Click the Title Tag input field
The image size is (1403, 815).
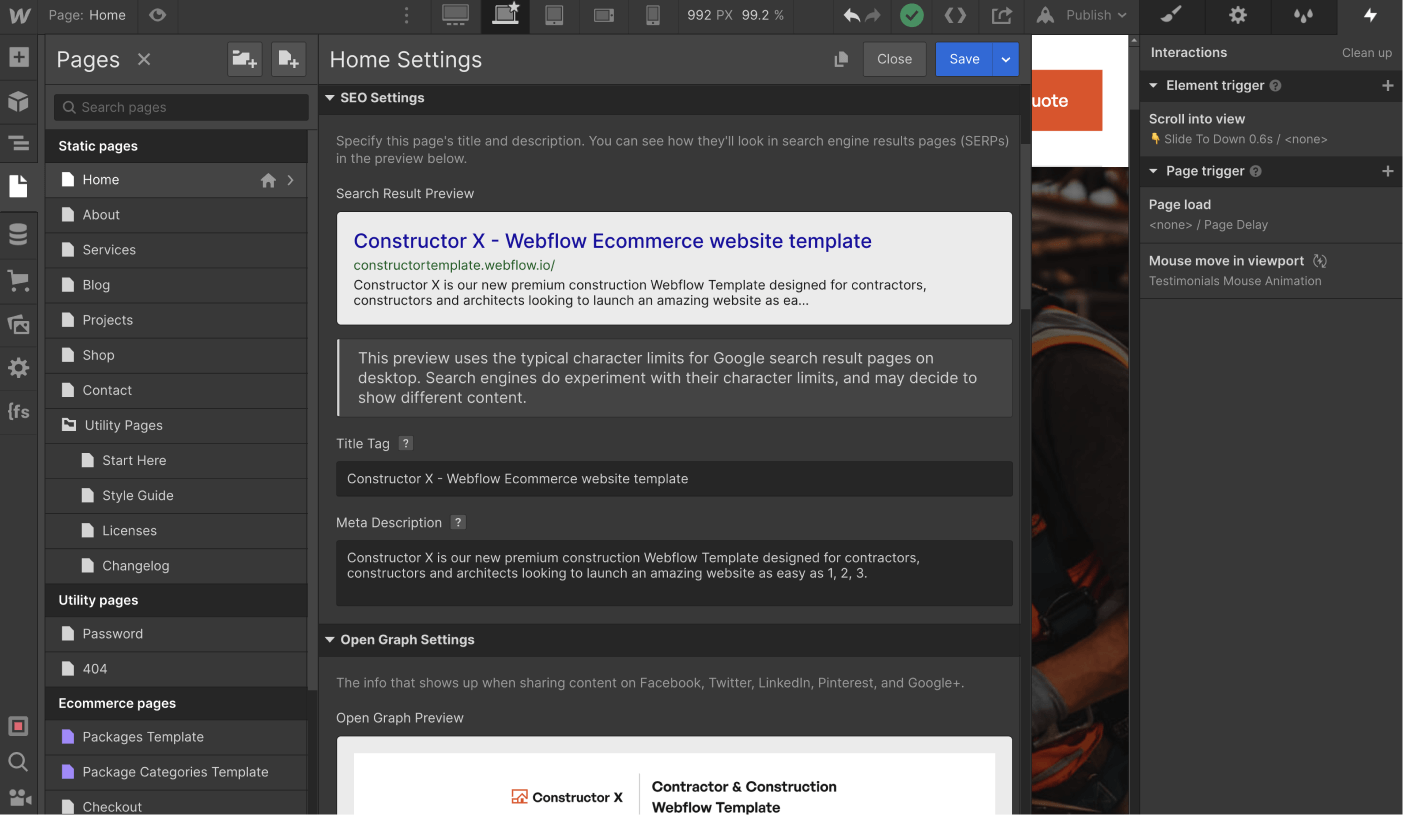674,479
